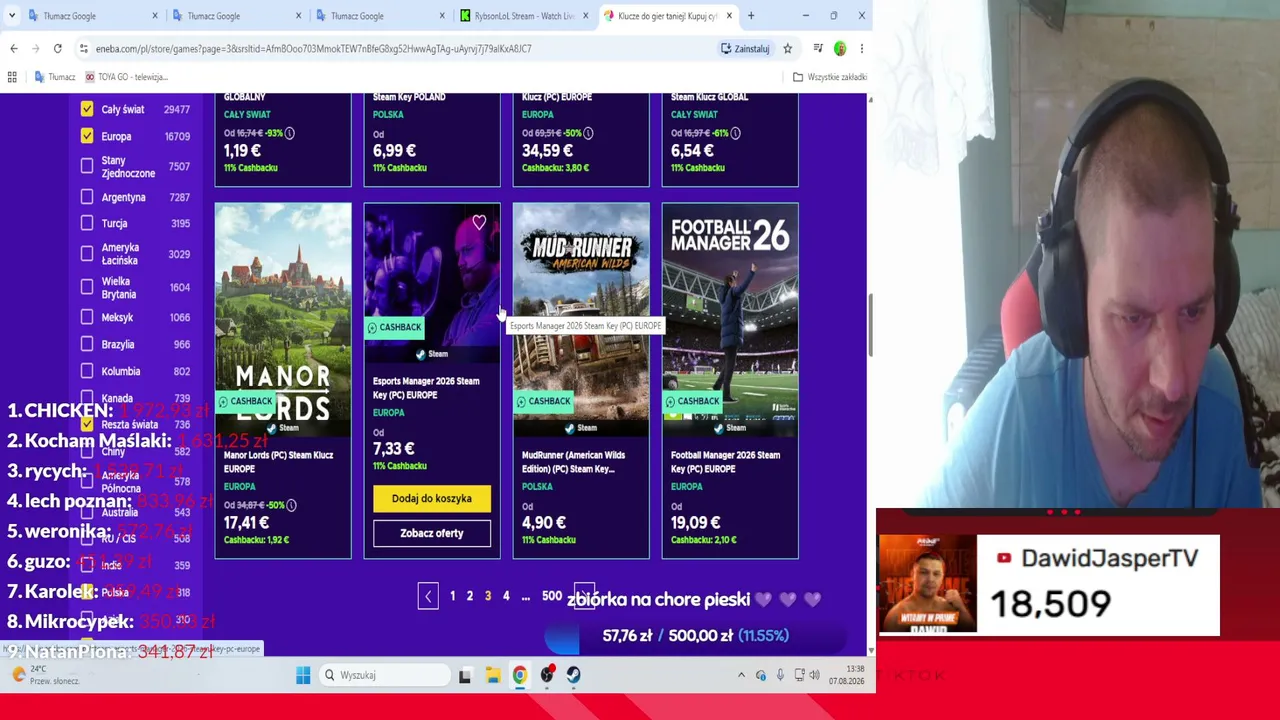Go to pagination page 500
Screen dimensions: 1280x720
tap(551, 596)
